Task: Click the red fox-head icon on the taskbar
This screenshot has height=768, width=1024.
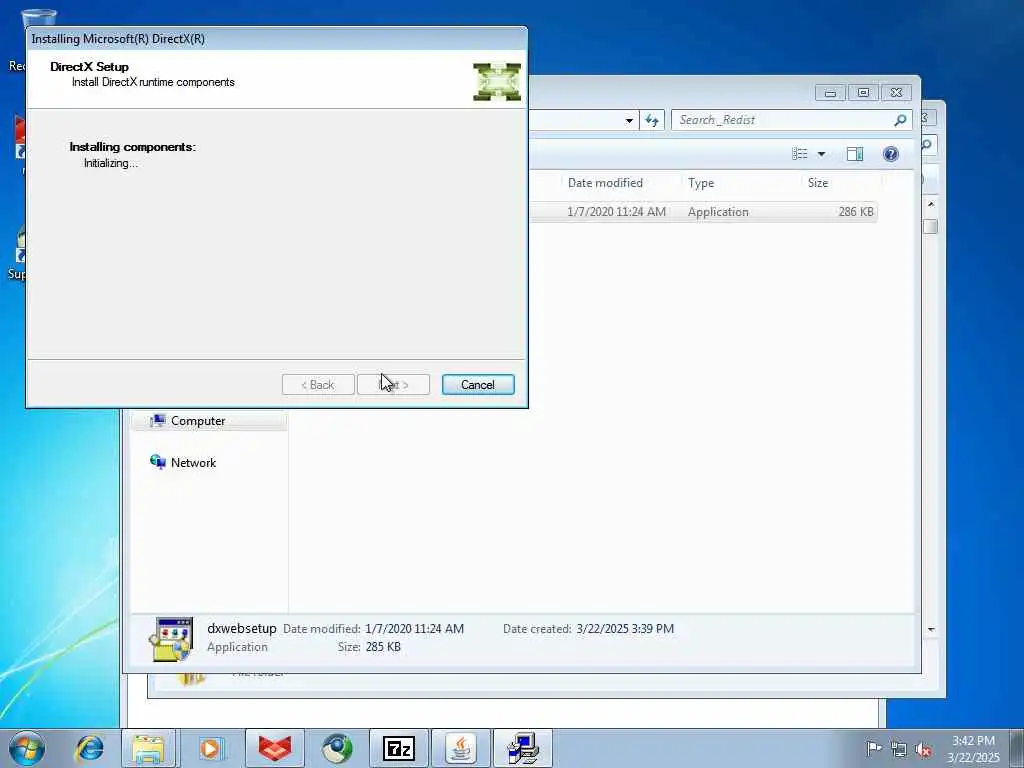Action: coord(275,748)
